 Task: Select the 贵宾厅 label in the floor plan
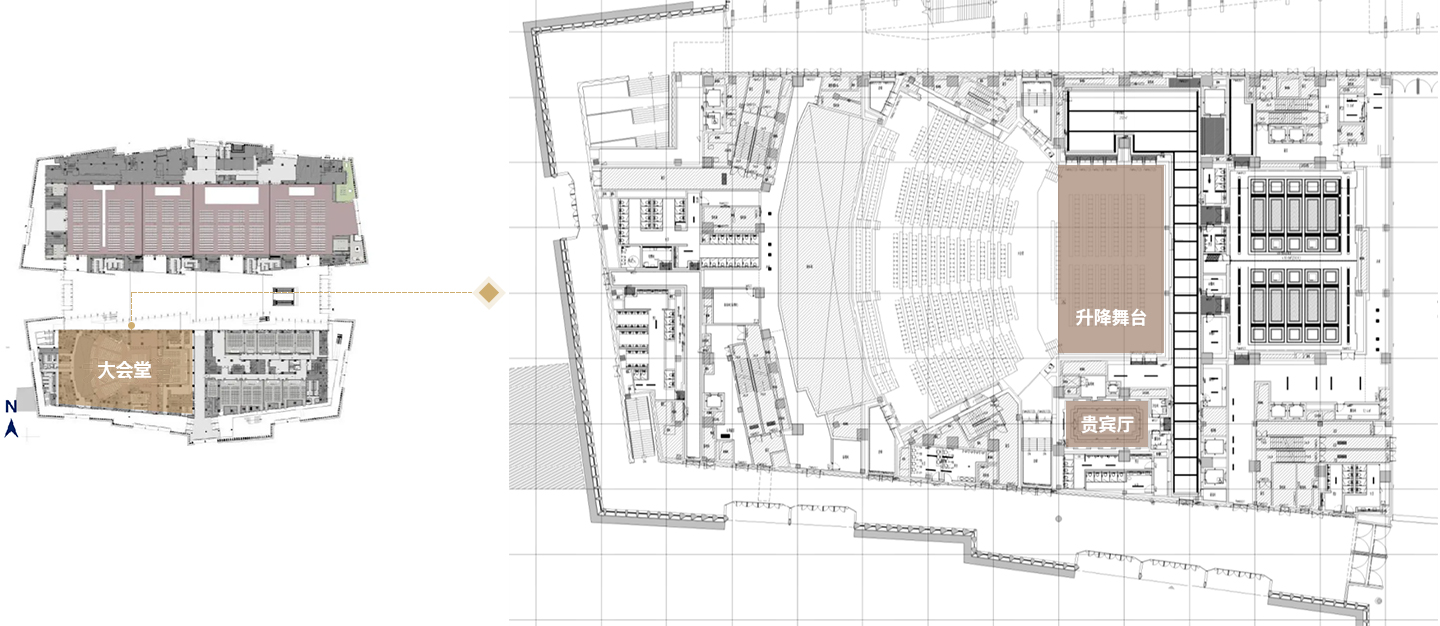coord(1106,425)
